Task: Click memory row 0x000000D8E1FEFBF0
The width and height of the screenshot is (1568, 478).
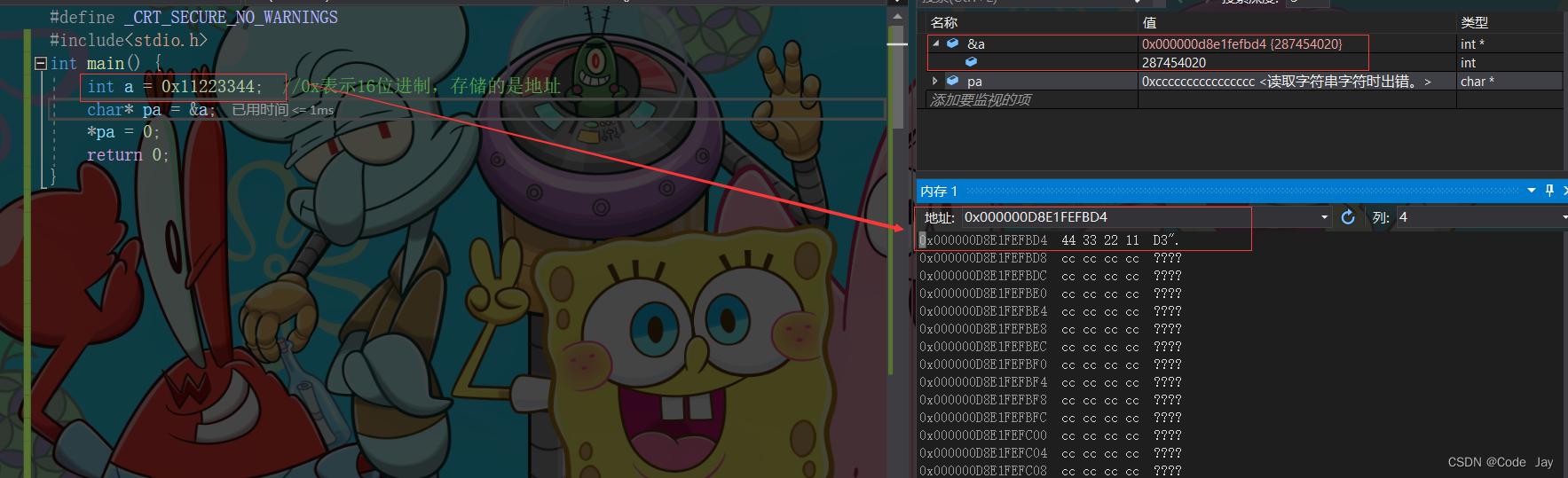Action: click(1050, 364)
